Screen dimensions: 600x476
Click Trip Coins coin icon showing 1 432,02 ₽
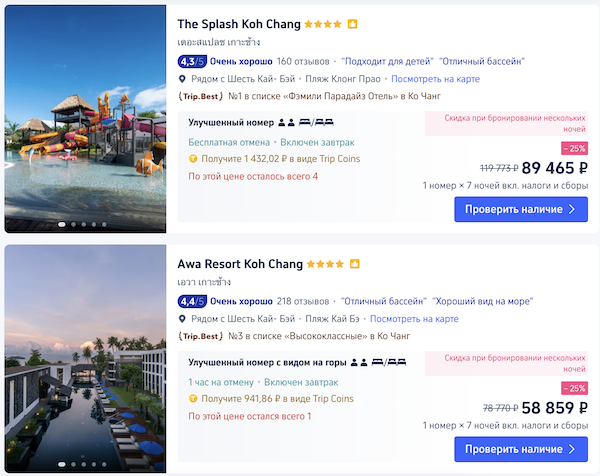pos(193,159)
